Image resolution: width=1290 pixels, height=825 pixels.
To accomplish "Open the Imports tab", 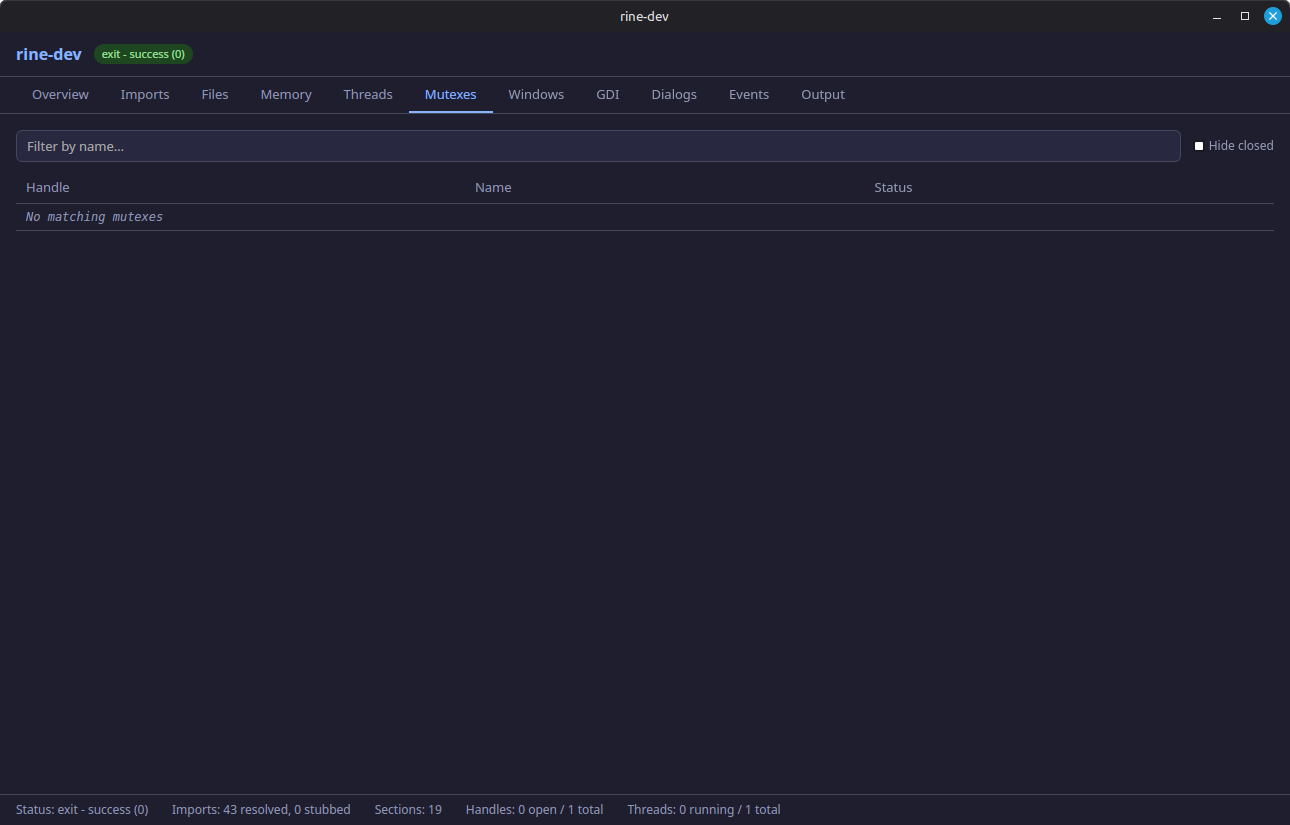I will [145, 94].
